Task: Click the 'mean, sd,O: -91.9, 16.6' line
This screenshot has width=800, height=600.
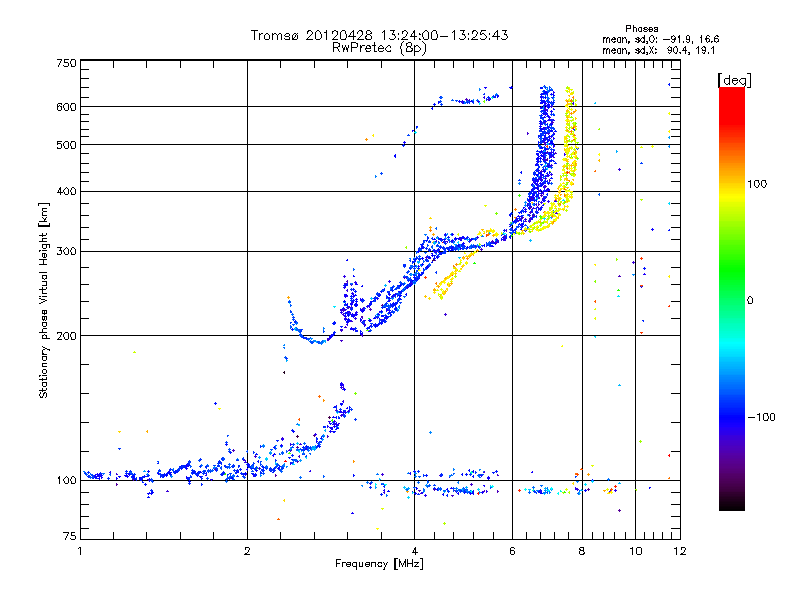Action: (660, 39)
